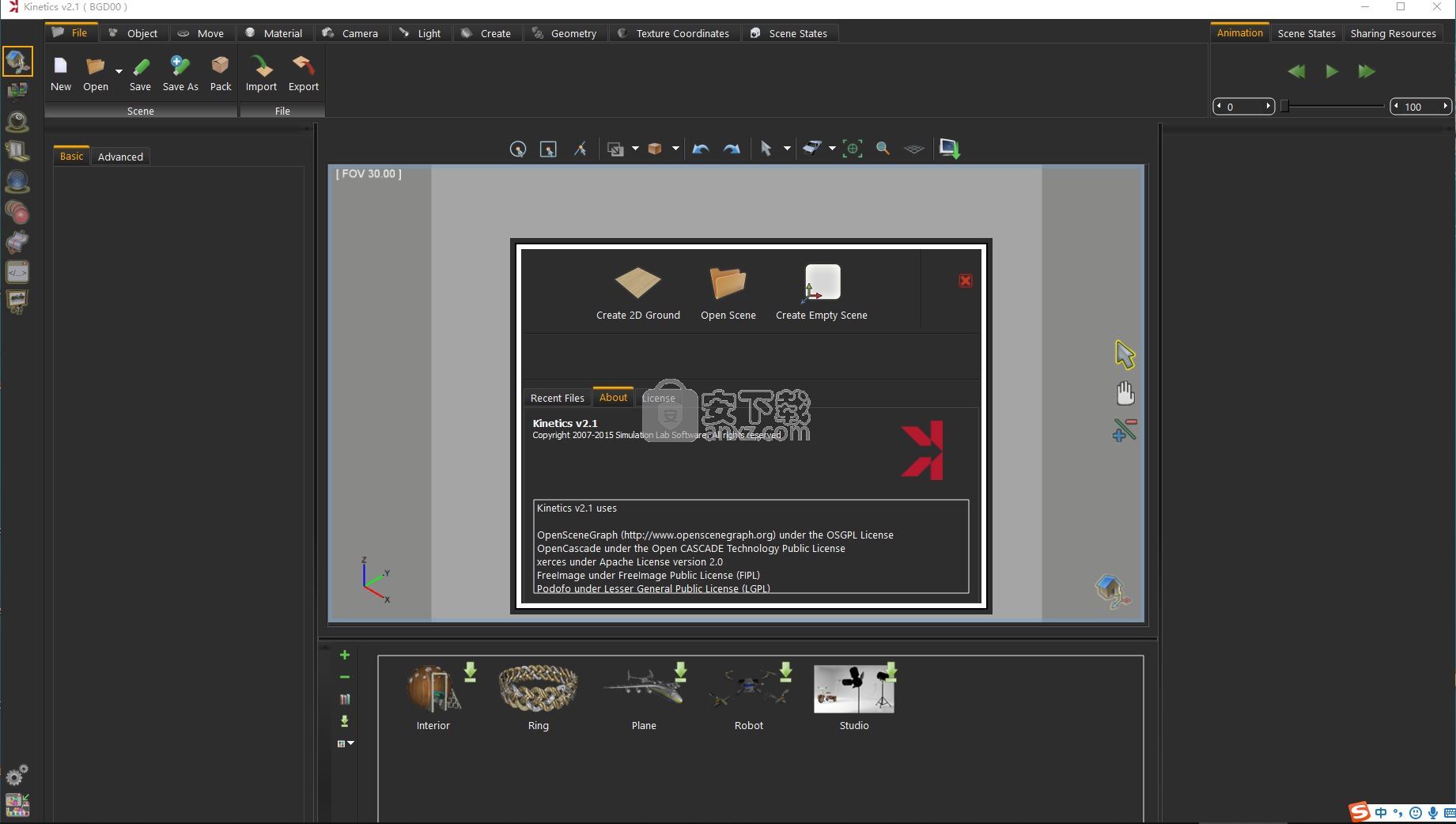Image resolution: width=1456 pixels, height=824 pixels.
Task: Switch to the License tab
Action: [x=659, y=398]
